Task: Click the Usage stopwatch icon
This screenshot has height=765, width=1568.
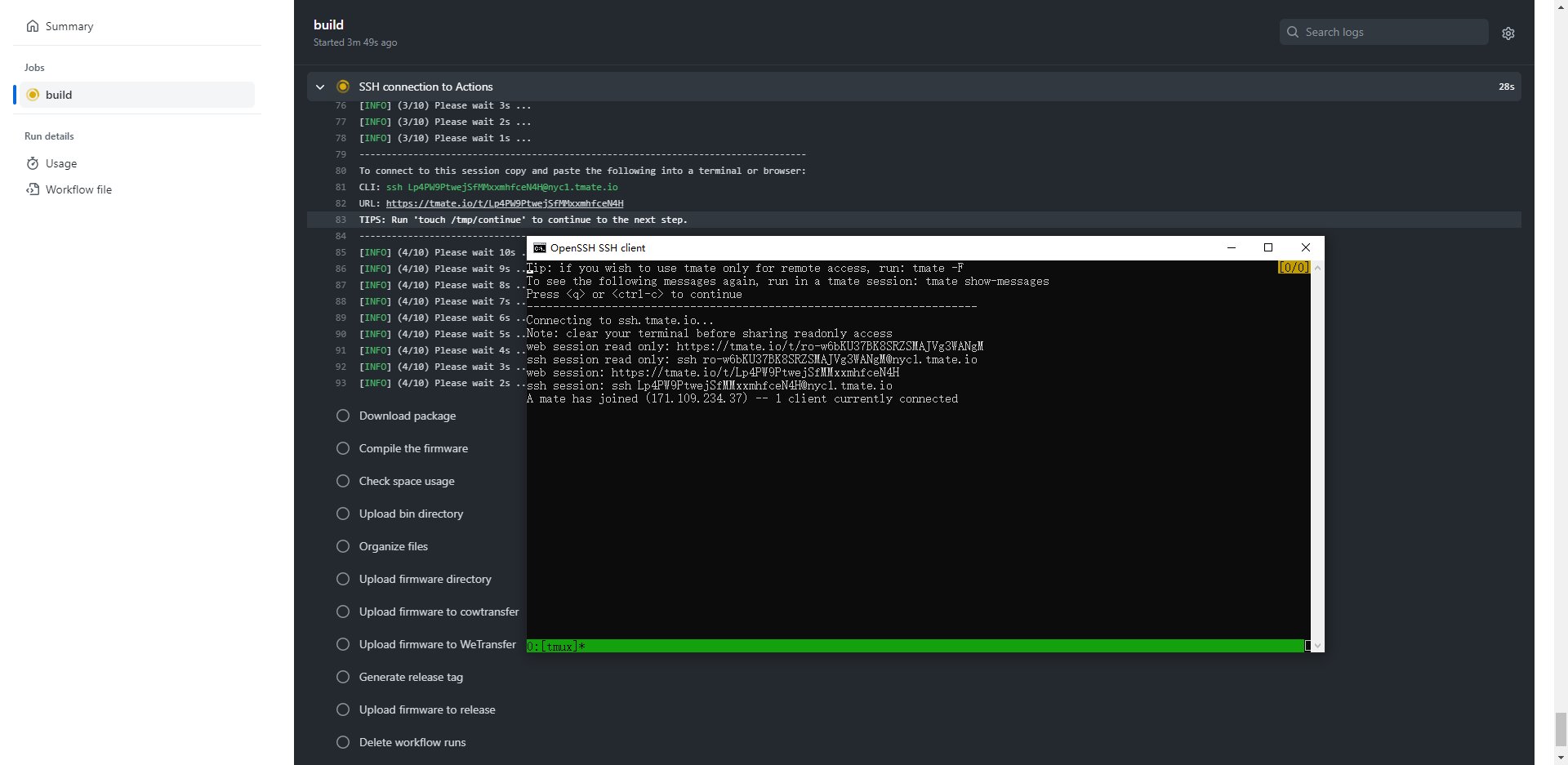Action: click(33, 163)
